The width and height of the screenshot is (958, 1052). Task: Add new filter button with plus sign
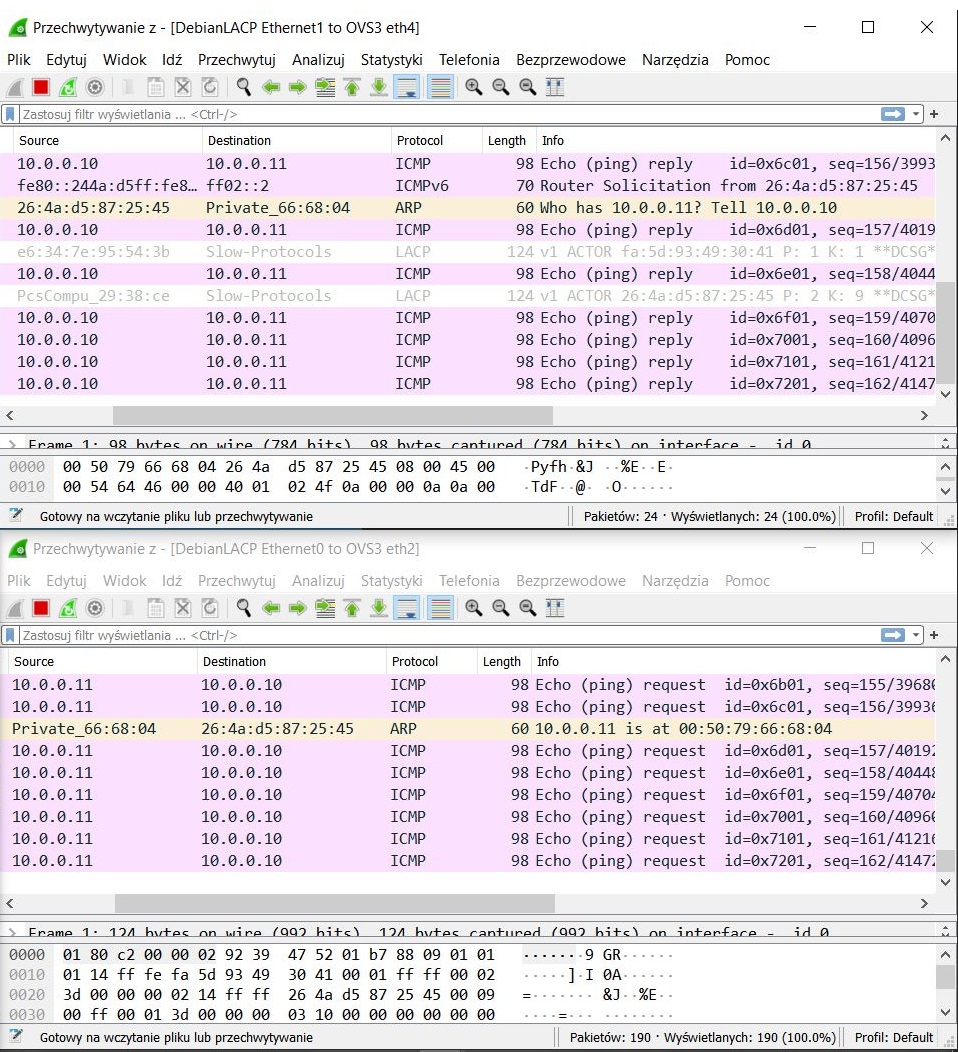(x=934, y=114)
